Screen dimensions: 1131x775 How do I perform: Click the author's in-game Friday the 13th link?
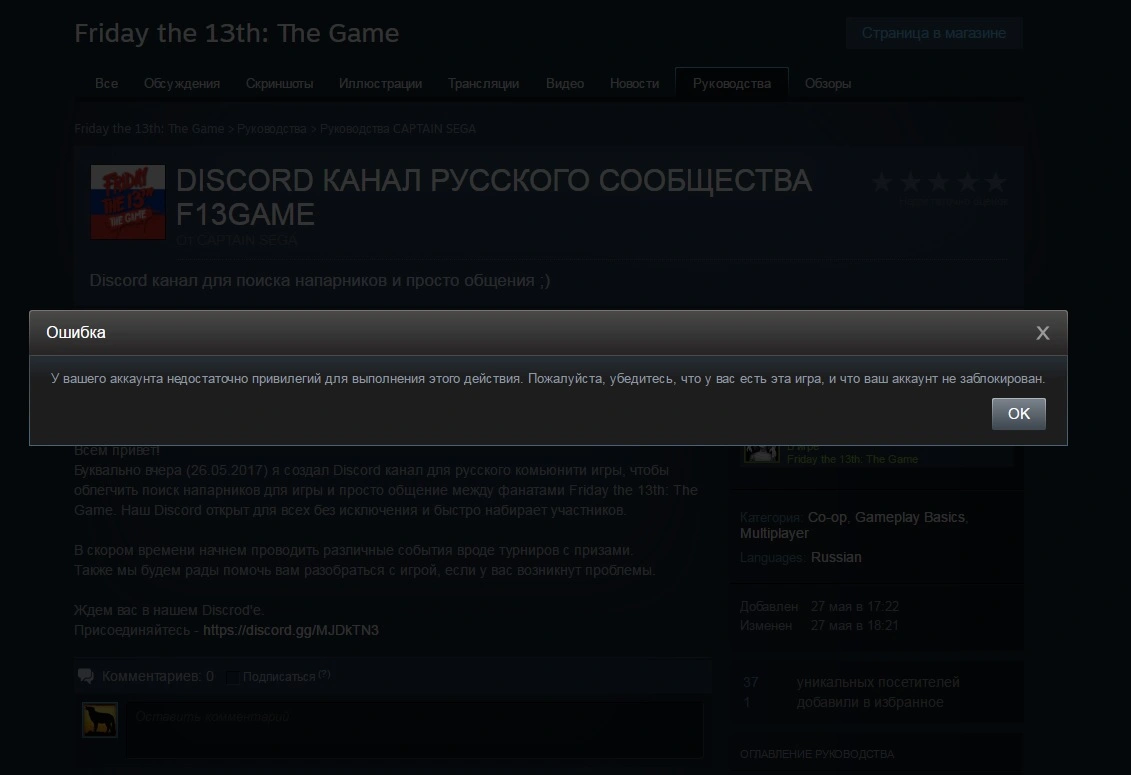click(852, 459)
